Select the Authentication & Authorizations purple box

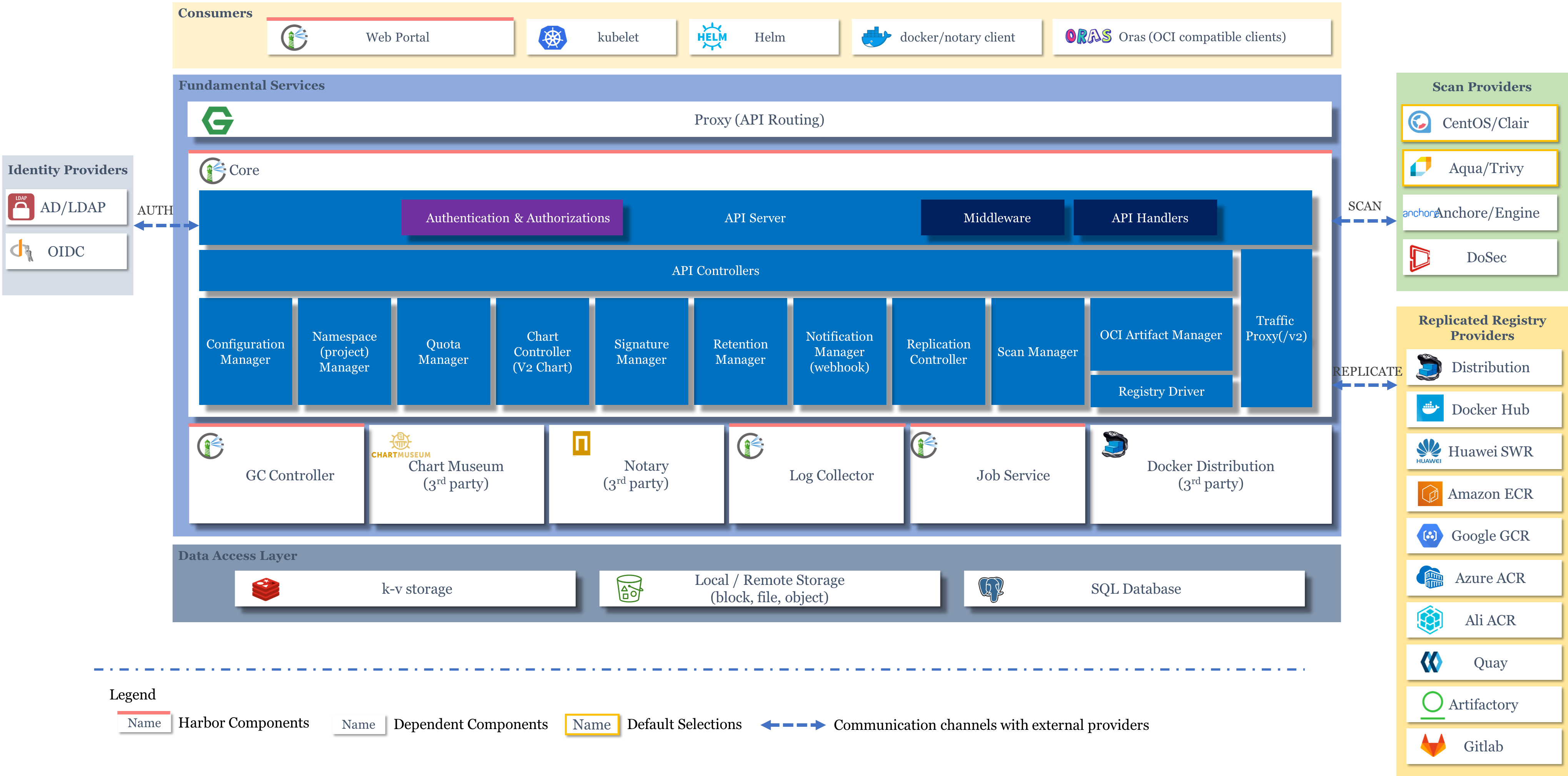(512, 218)
